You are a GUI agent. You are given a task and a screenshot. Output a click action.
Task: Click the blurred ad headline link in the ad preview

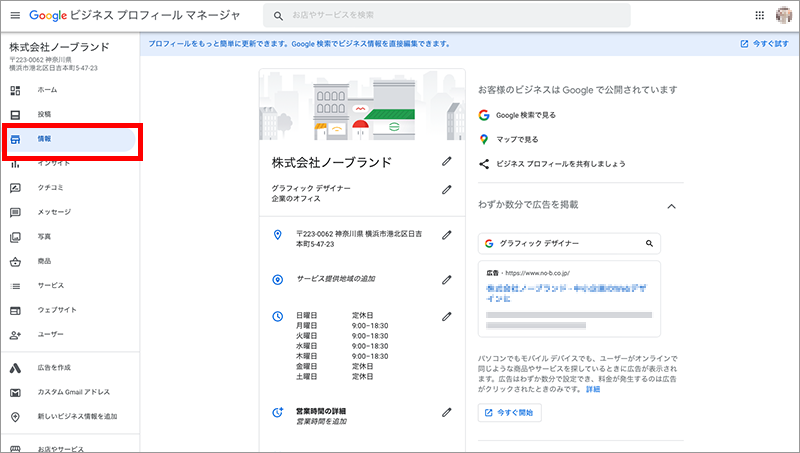[x=566, y=293]
